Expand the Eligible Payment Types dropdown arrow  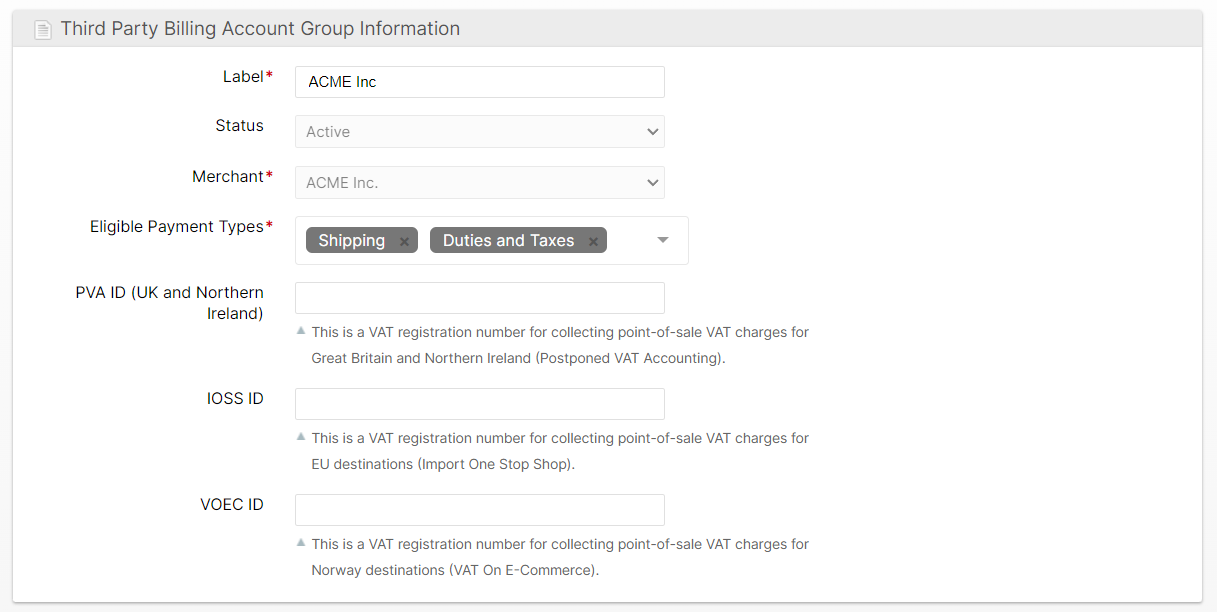click(x=662, y=240)
